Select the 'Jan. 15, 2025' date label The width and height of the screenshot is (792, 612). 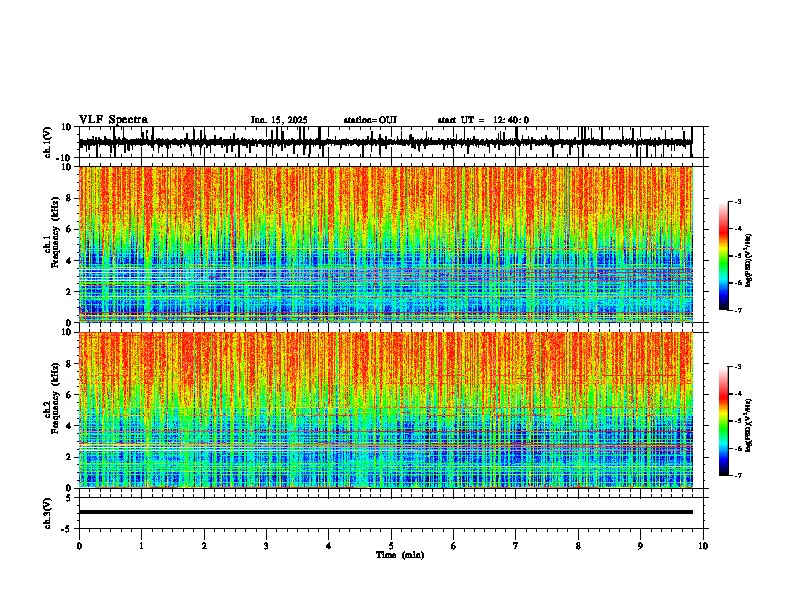[279, 120]
